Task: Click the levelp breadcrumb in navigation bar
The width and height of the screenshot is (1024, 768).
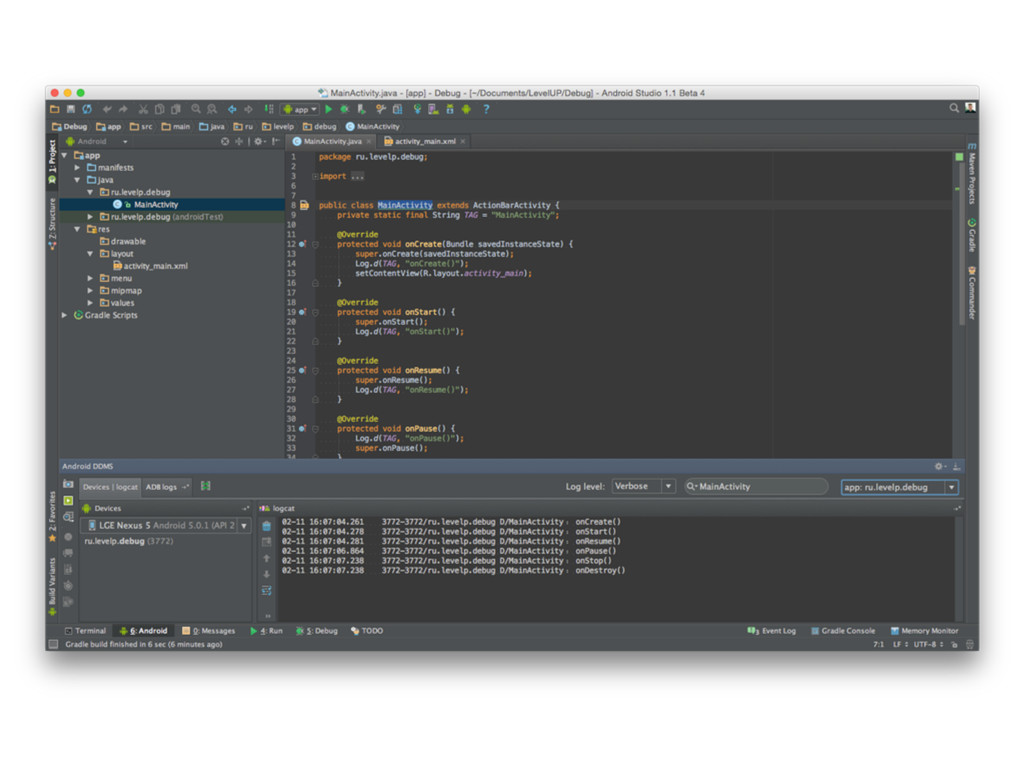Action: (278, 127)
